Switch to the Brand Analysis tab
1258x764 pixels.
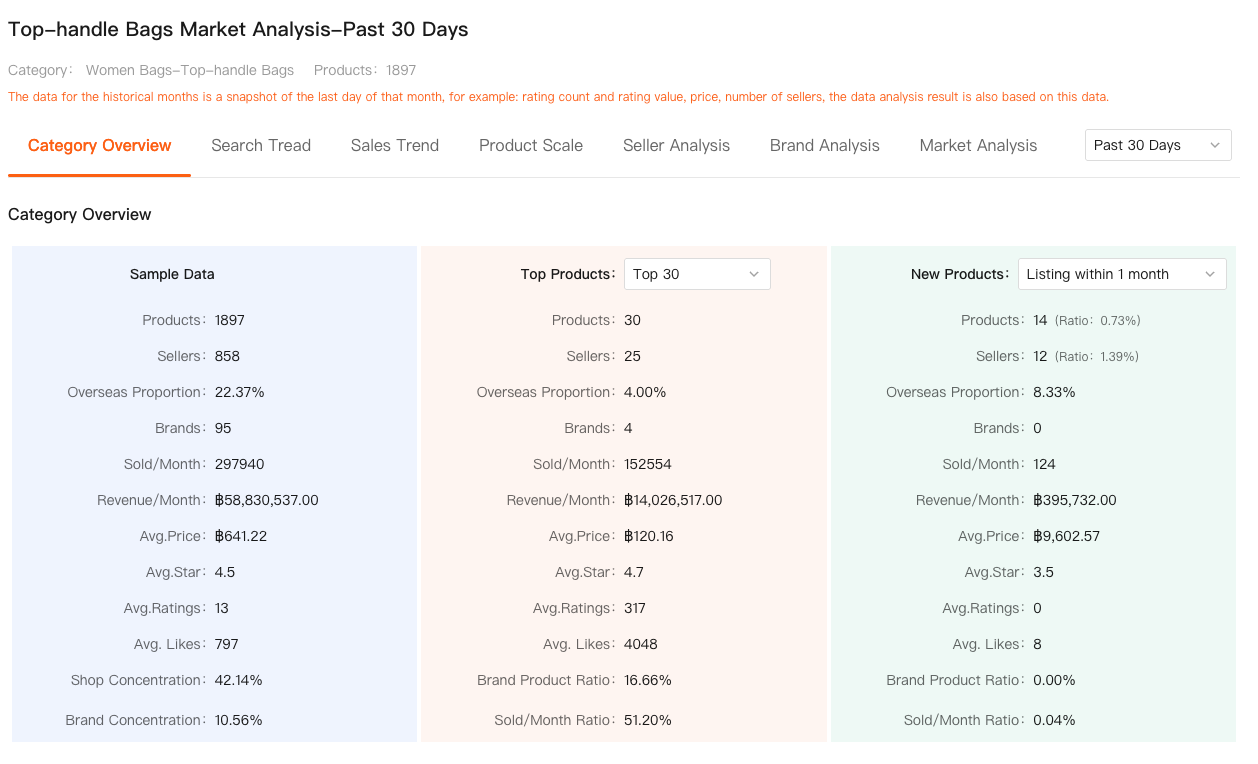(824, 146)
